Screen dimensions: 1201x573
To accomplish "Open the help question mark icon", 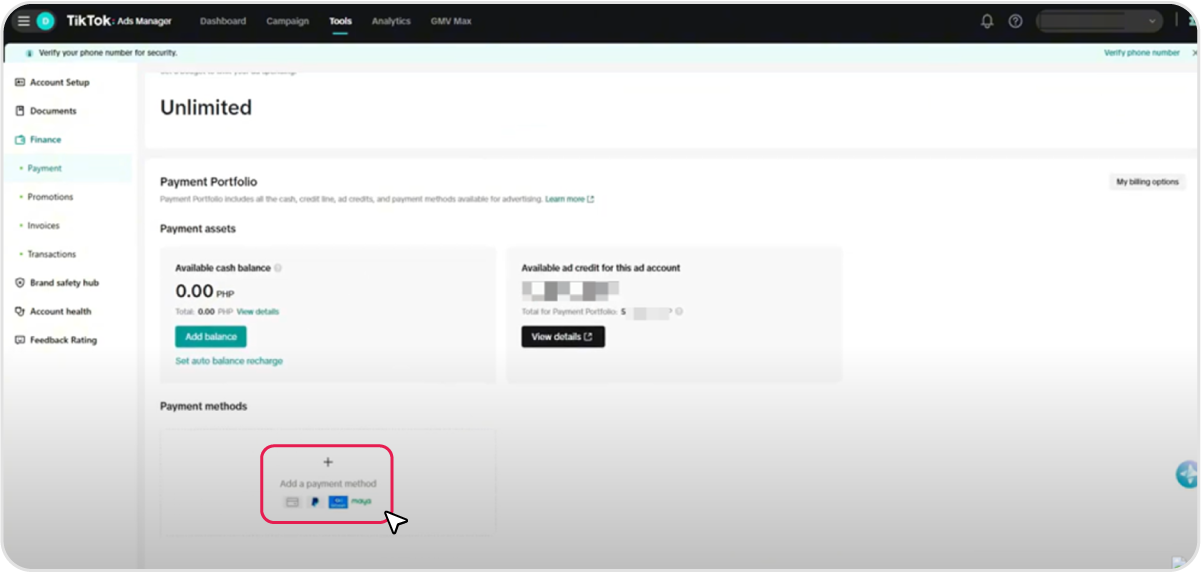I will [x=1015, y=21].
